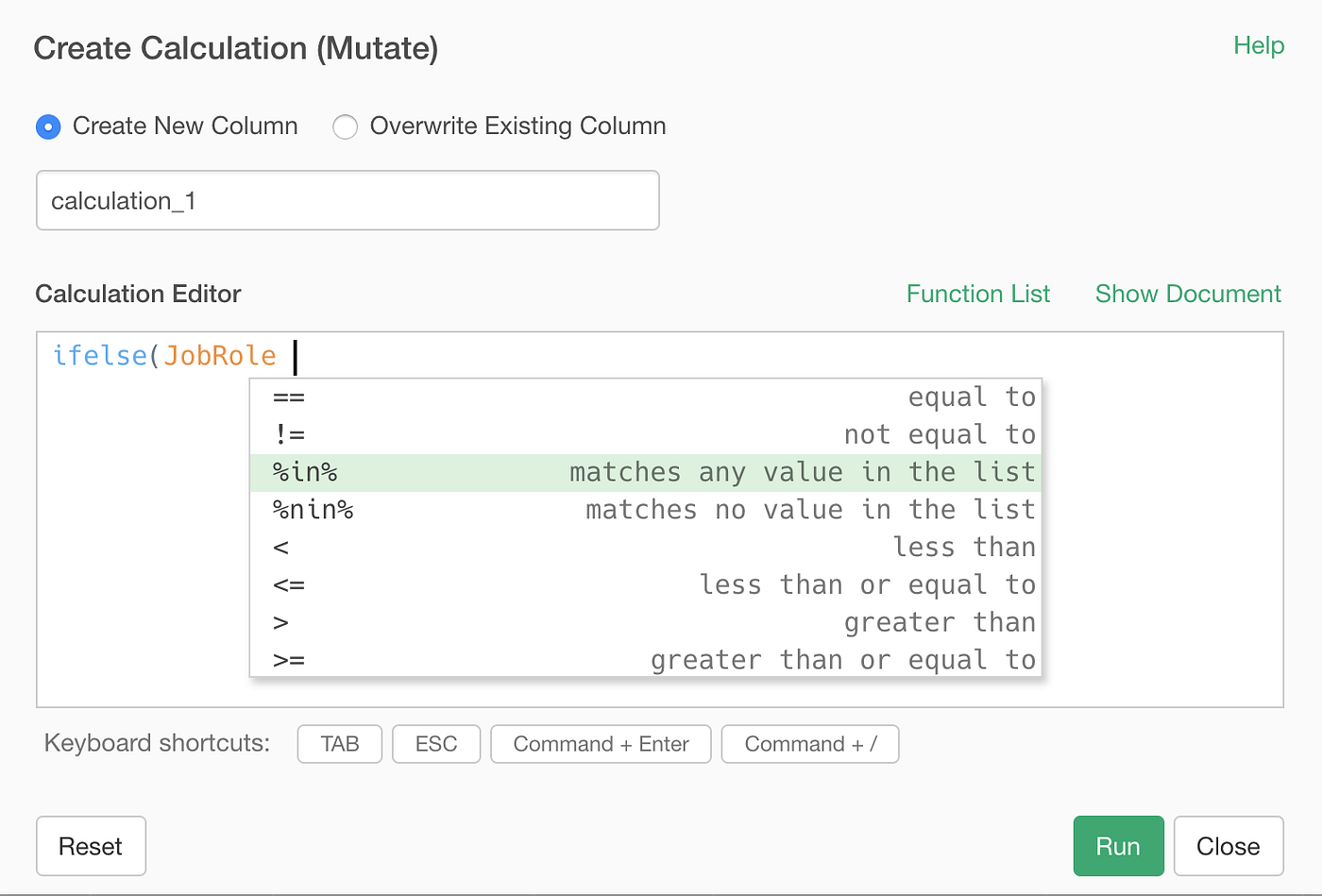Open Help for Create Calculation
The height and width of the screenshot is (896, 1322).
[x=1258, y=44]
